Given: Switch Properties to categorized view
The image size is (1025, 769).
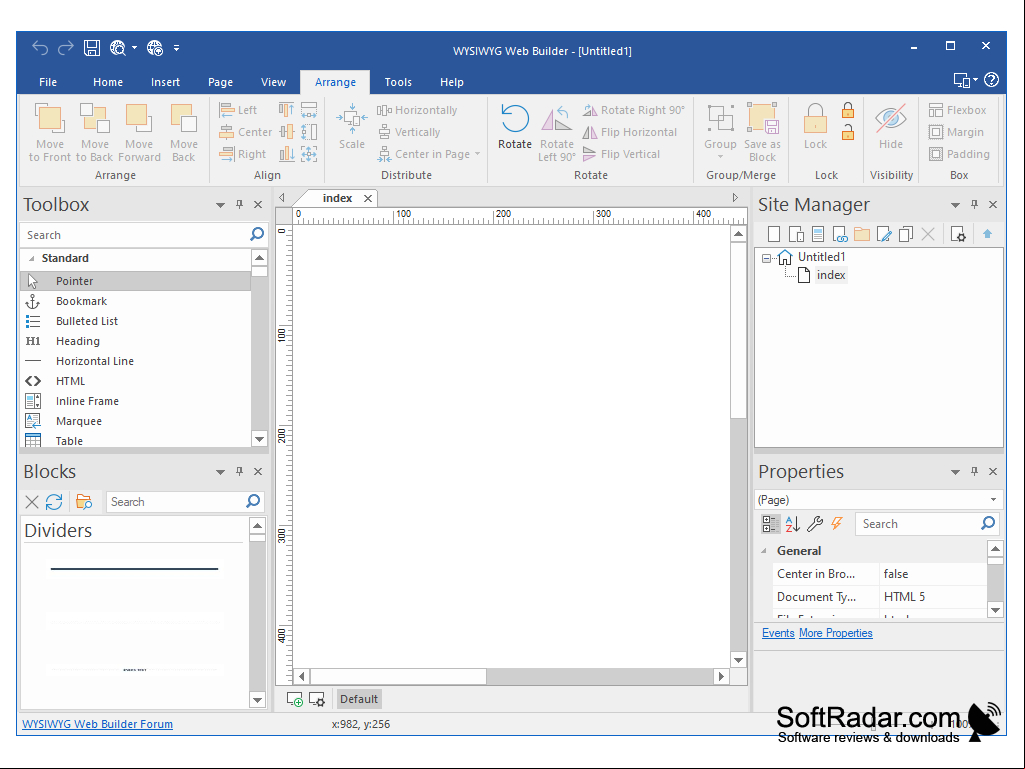Looking at the screenshot, I should tap(770, 524).
